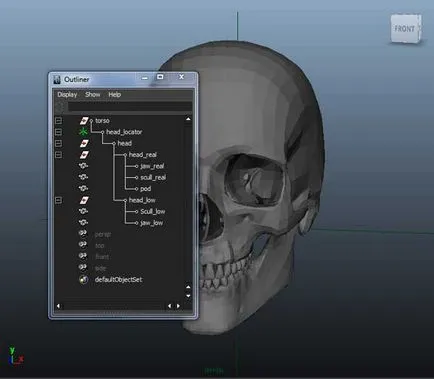The image size is (434, 379).
Task: Collapse the torso node
Action: [x=58, y=120]
